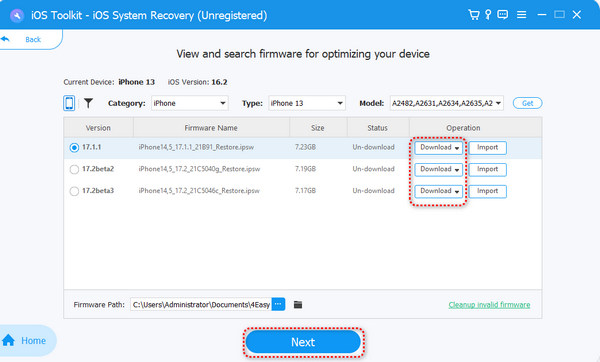
Task: Open the Category dropdown showing iPhone
Action: pyautogui.click(x=190, y=103)
